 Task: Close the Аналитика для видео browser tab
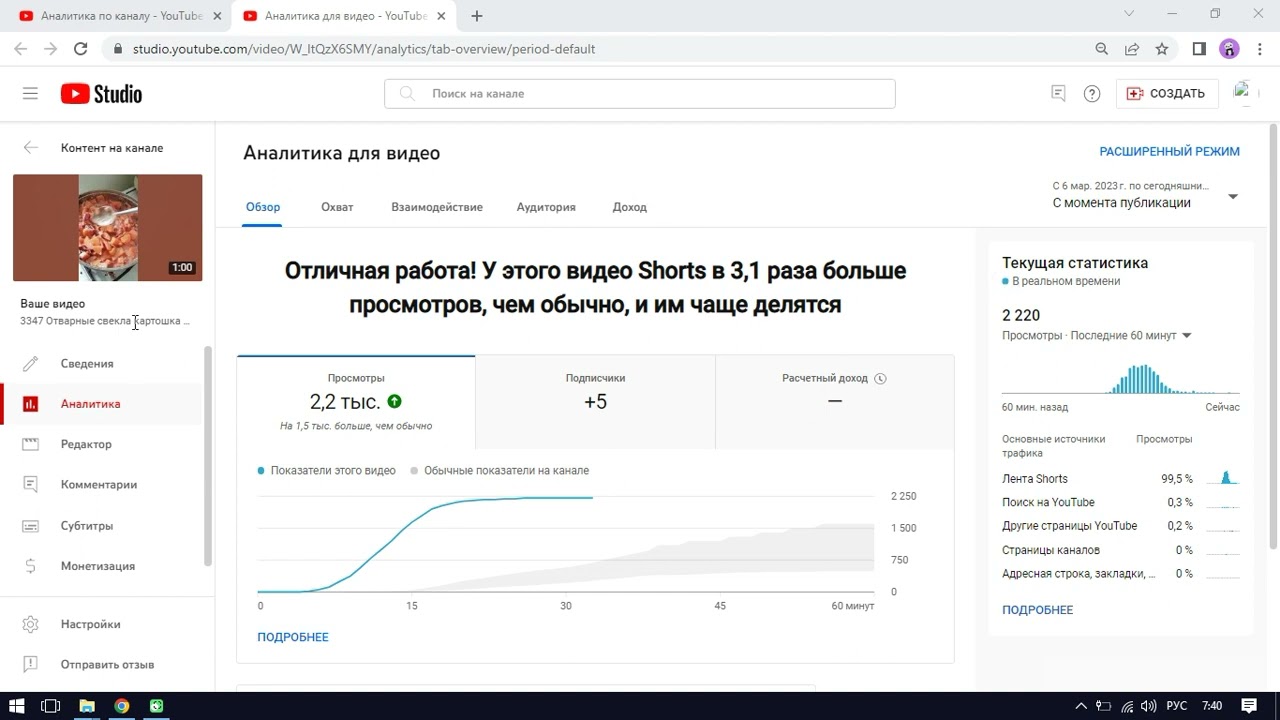tap(441, 16)
